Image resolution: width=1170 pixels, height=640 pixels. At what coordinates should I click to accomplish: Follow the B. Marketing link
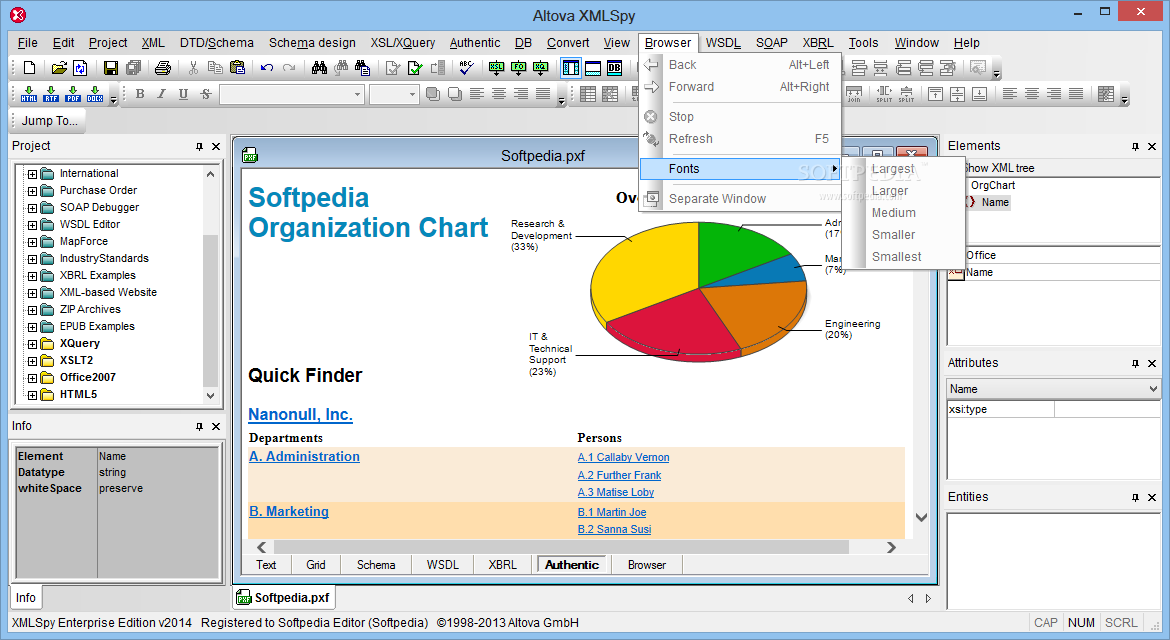289,512
